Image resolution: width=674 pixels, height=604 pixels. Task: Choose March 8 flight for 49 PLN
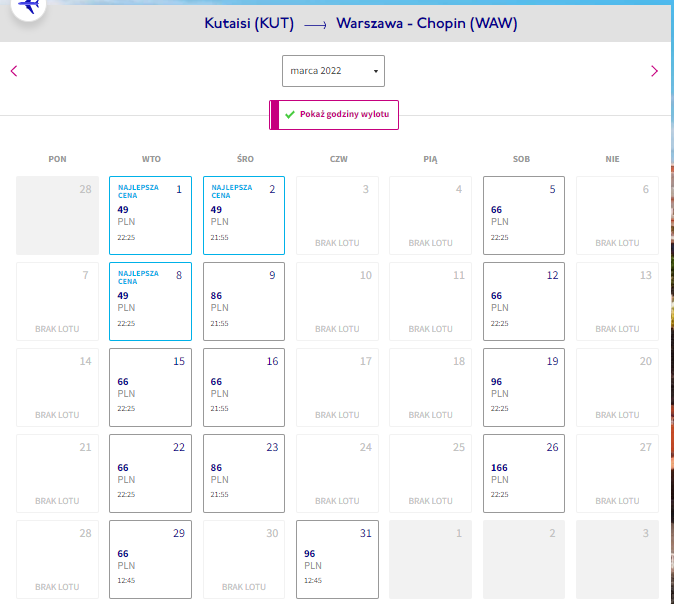click(150, 301)
